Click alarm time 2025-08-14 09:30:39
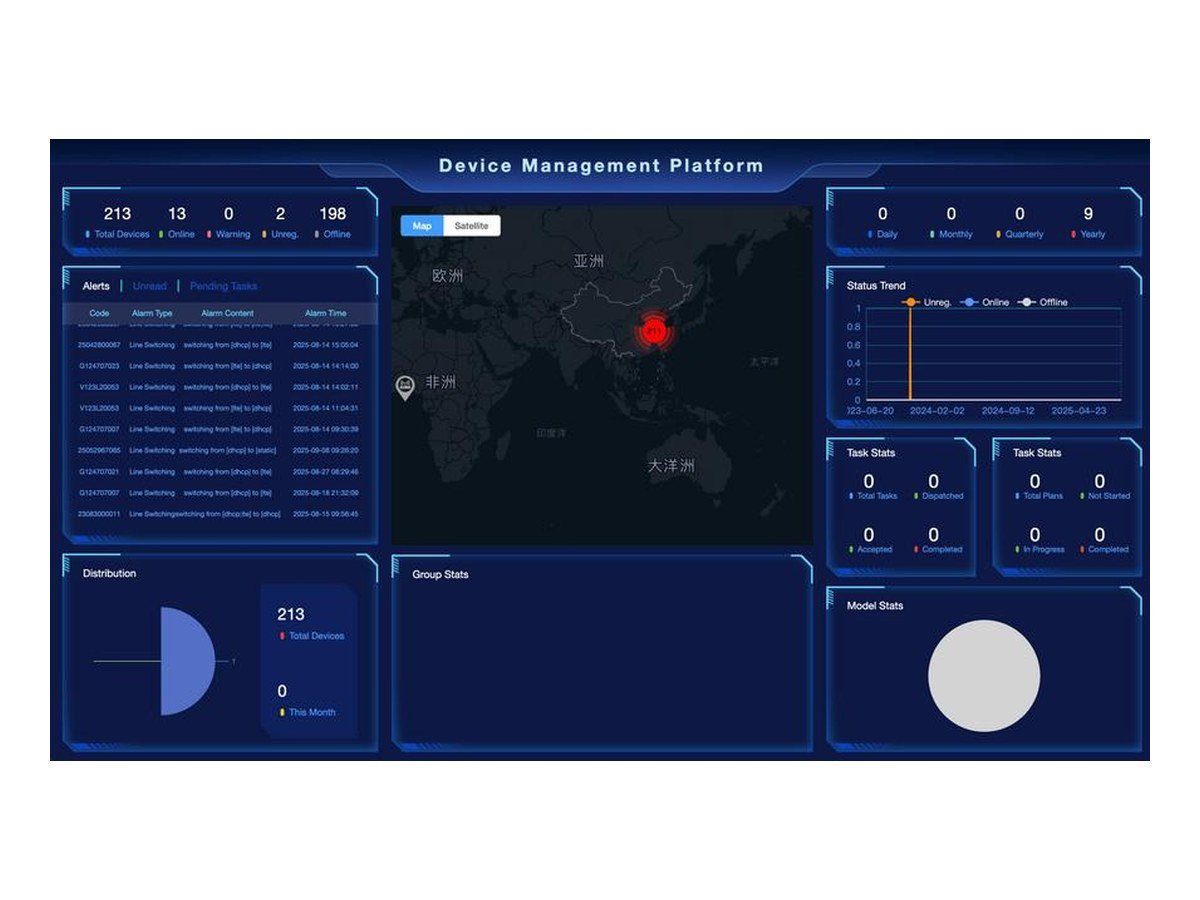Viewport: 1200px width, 900px height. (325, 429)
